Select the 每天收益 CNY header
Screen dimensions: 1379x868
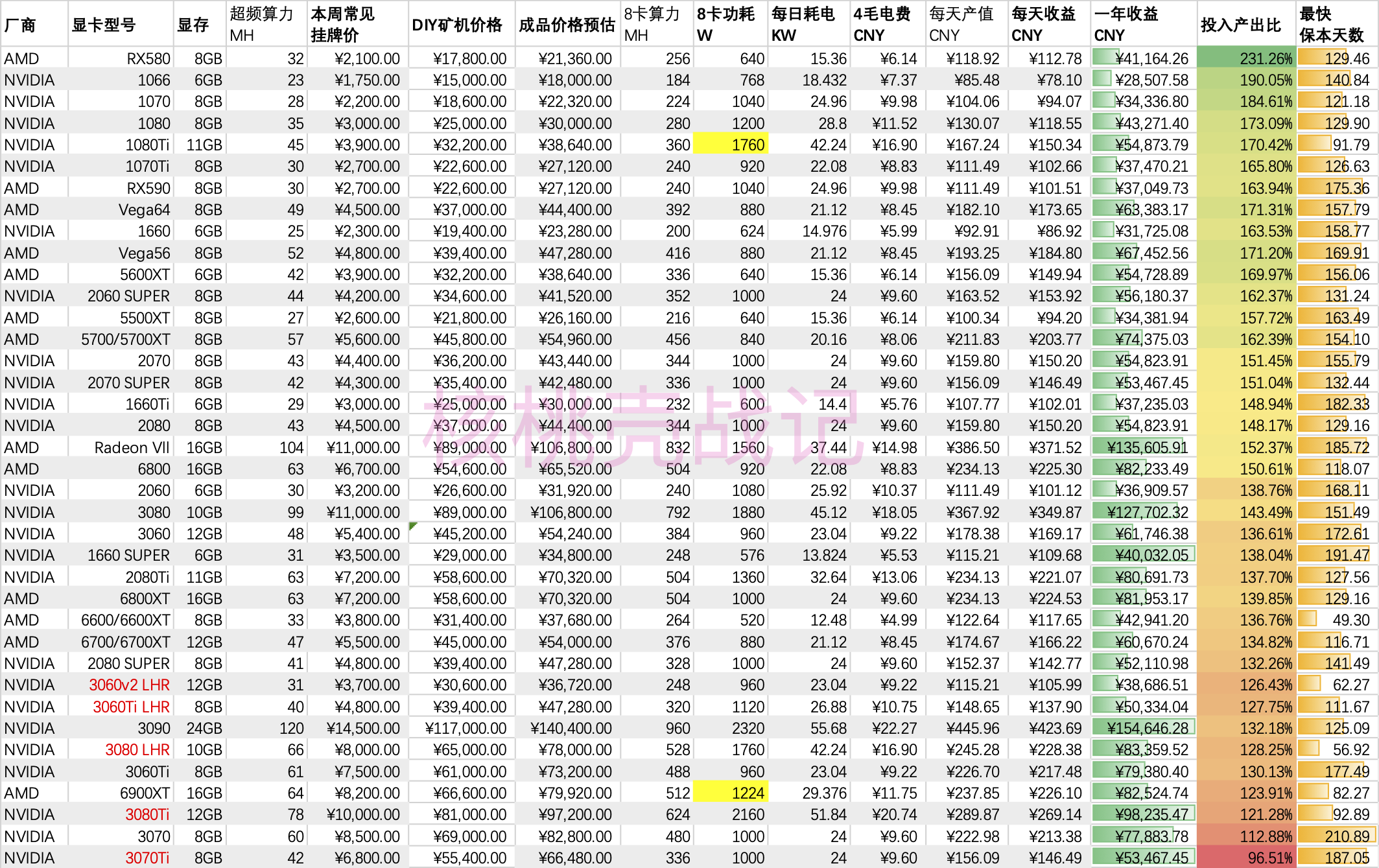tap(1050, 24)
